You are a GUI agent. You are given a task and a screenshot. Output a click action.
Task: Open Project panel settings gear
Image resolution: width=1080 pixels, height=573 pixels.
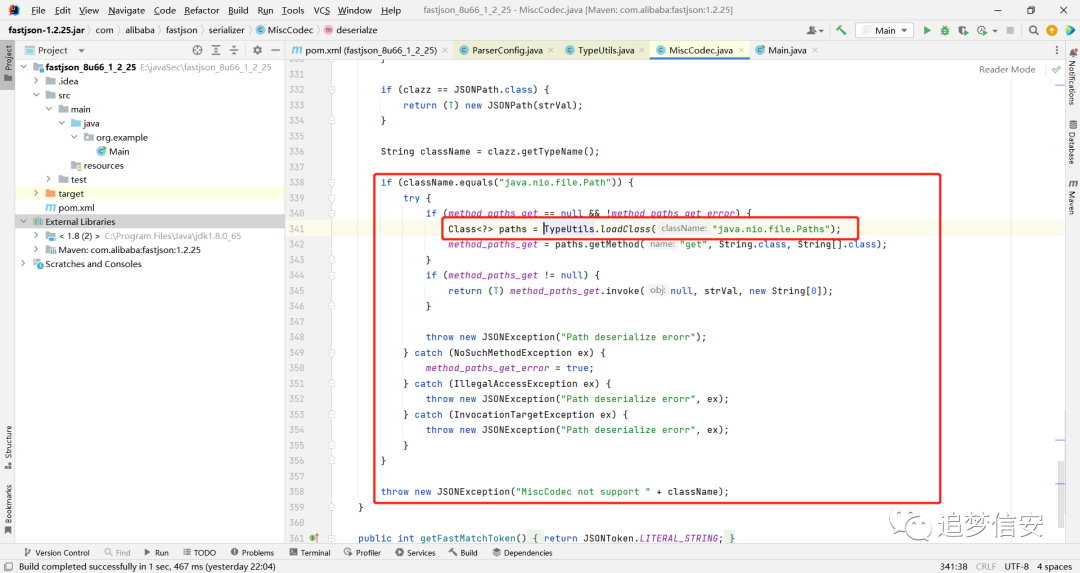tap(258, 50)
